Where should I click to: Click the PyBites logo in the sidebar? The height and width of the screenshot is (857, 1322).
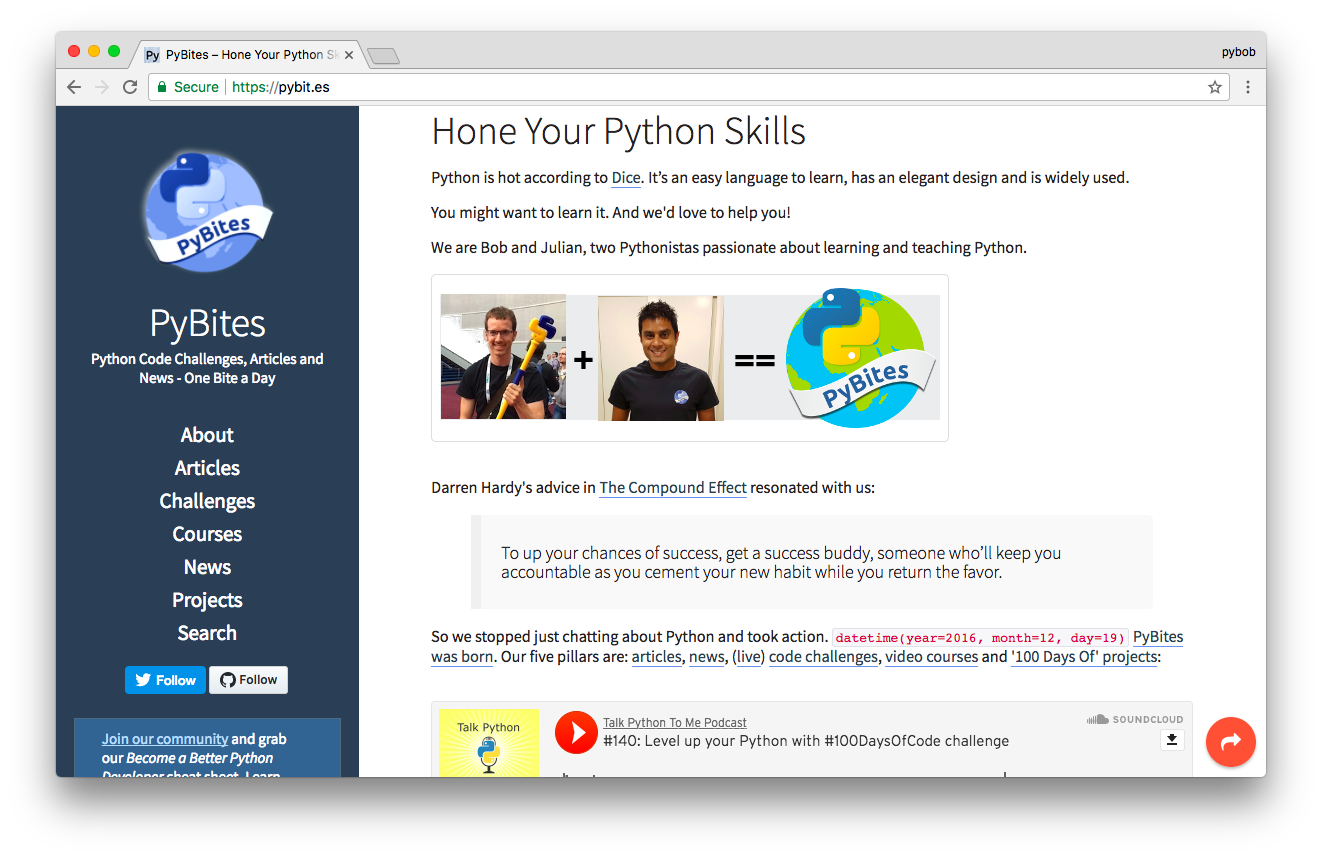point(207,210)
